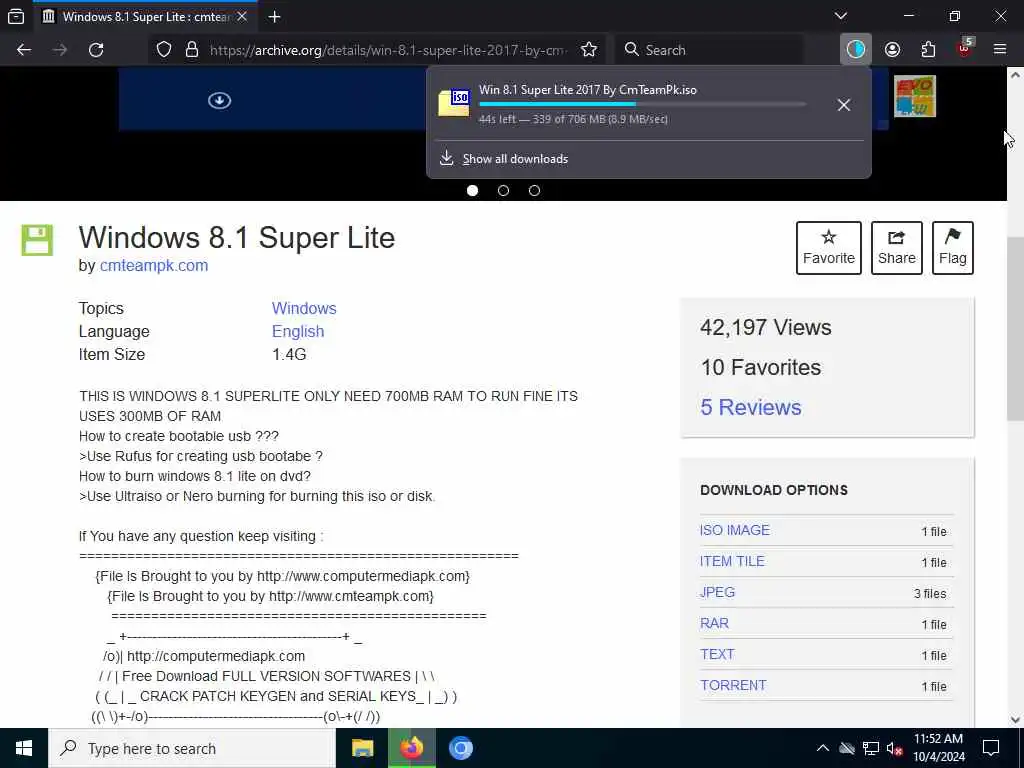Select the third carousel dot

click(x=534, y=191)
